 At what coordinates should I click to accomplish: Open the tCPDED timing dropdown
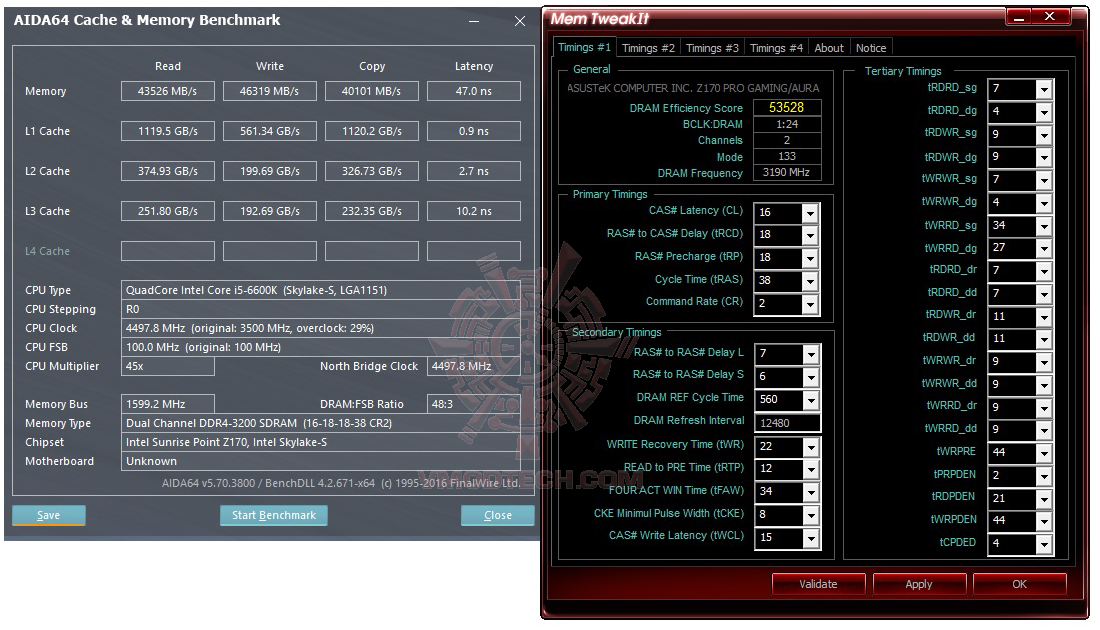(x=1044, y=543)
